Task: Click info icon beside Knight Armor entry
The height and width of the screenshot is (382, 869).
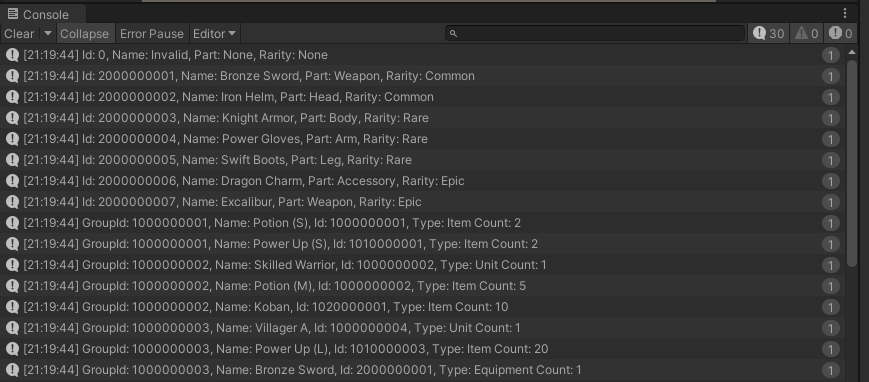Action: click(12, 118)
